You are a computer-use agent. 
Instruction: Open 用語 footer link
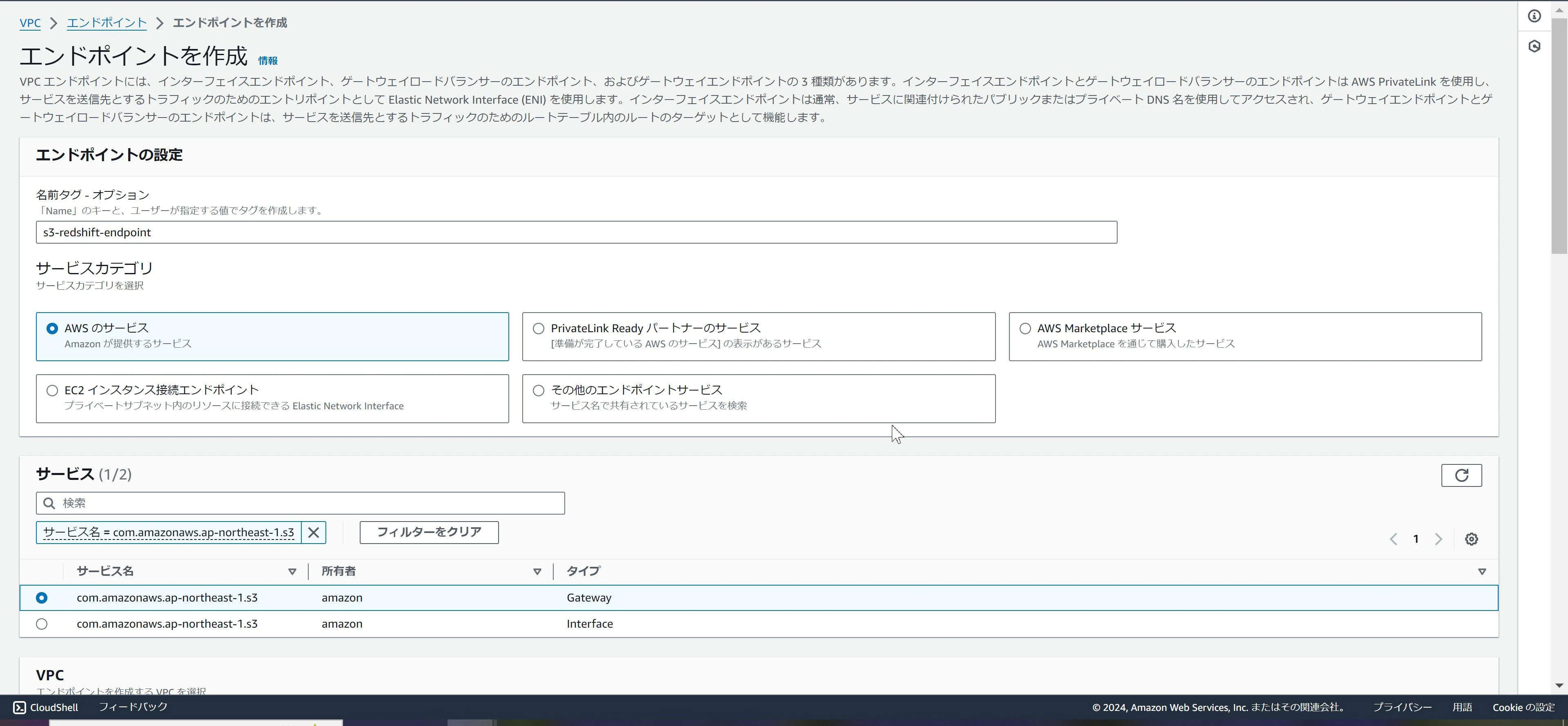point(1462,707)
